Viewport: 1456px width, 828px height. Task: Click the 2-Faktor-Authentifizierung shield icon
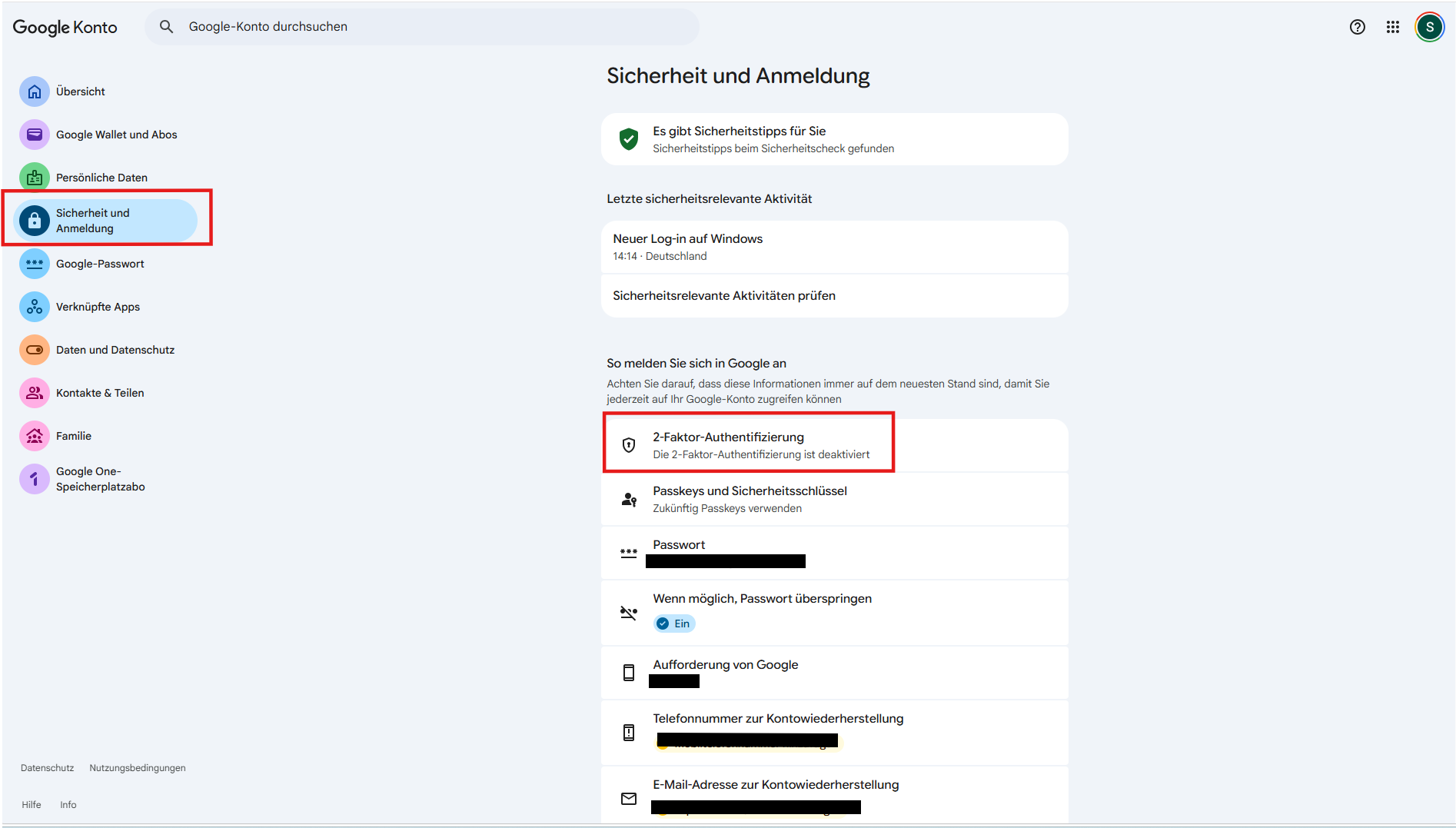[x=629, y=445]
